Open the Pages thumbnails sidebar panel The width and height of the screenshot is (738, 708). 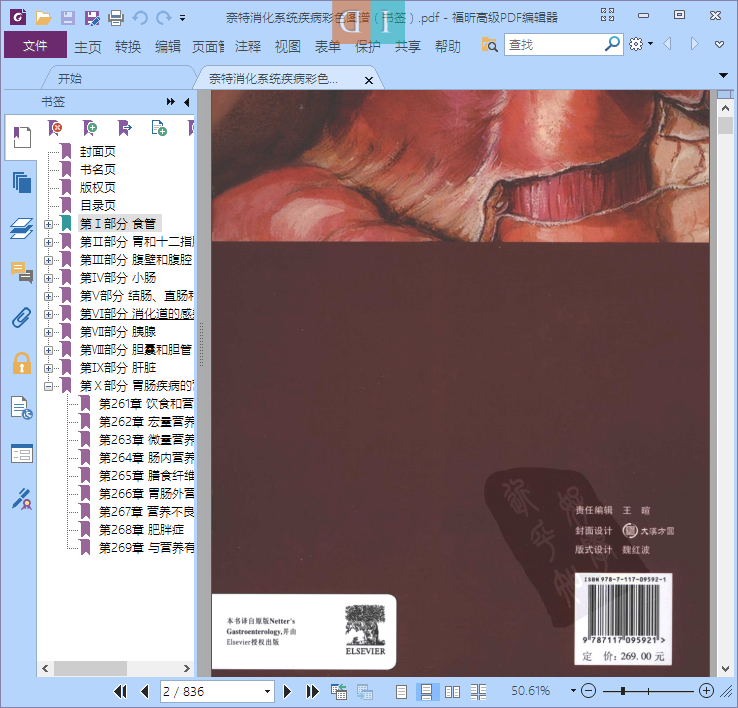(x=22, y=182)
